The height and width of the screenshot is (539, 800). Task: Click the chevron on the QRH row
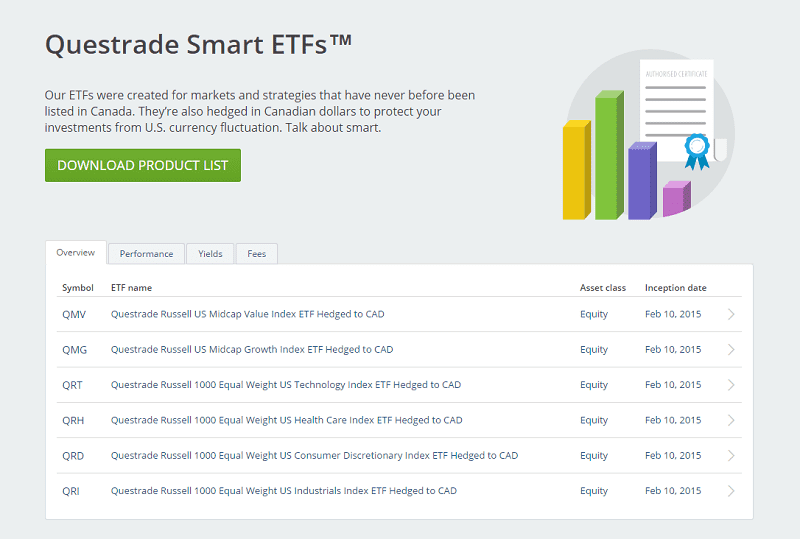(731, 420)
